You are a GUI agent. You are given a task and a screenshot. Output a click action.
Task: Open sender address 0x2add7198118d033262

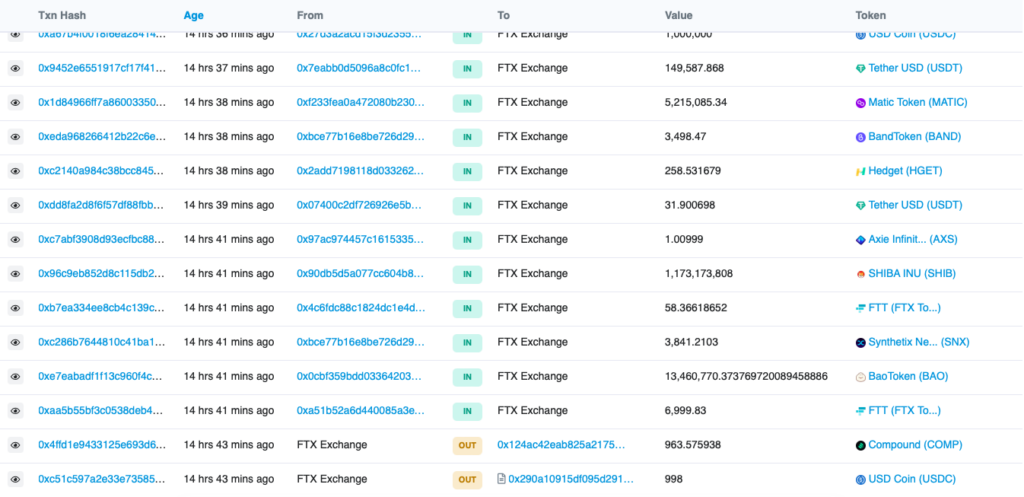[360, 170]
